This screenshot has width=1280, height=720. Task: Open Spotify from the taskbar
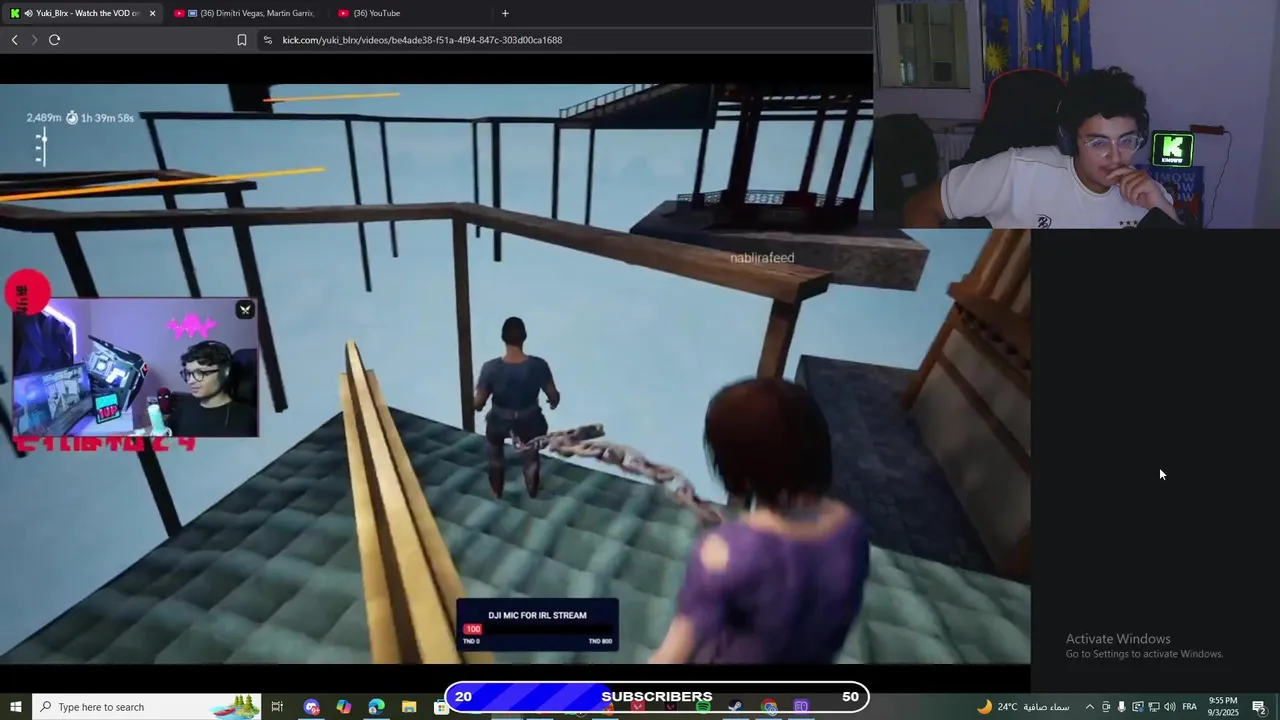pyautogui.click(x=704, y=707)
